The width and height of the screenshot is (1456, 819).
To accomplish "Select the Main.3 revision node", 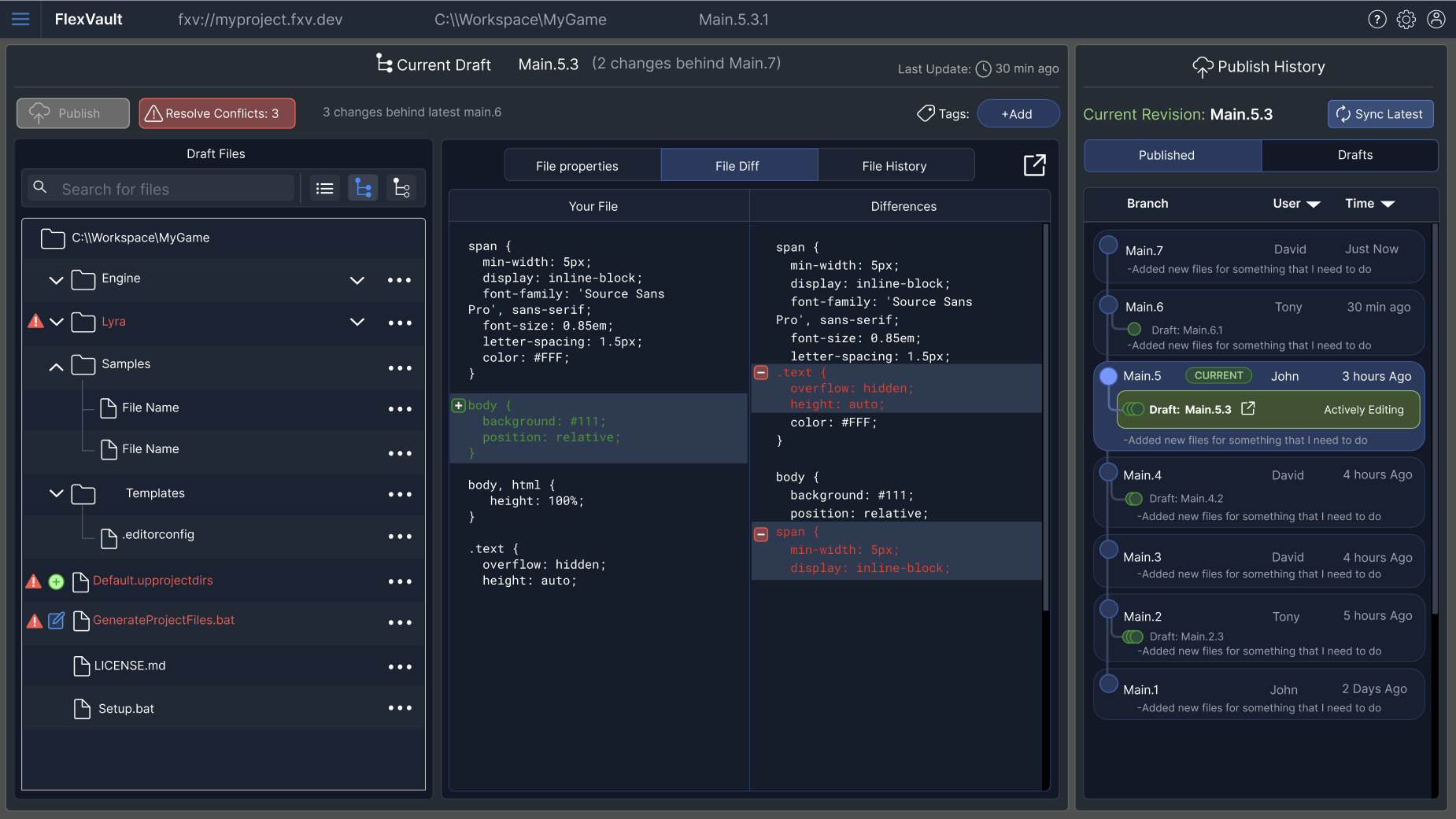I will 1108,548.
